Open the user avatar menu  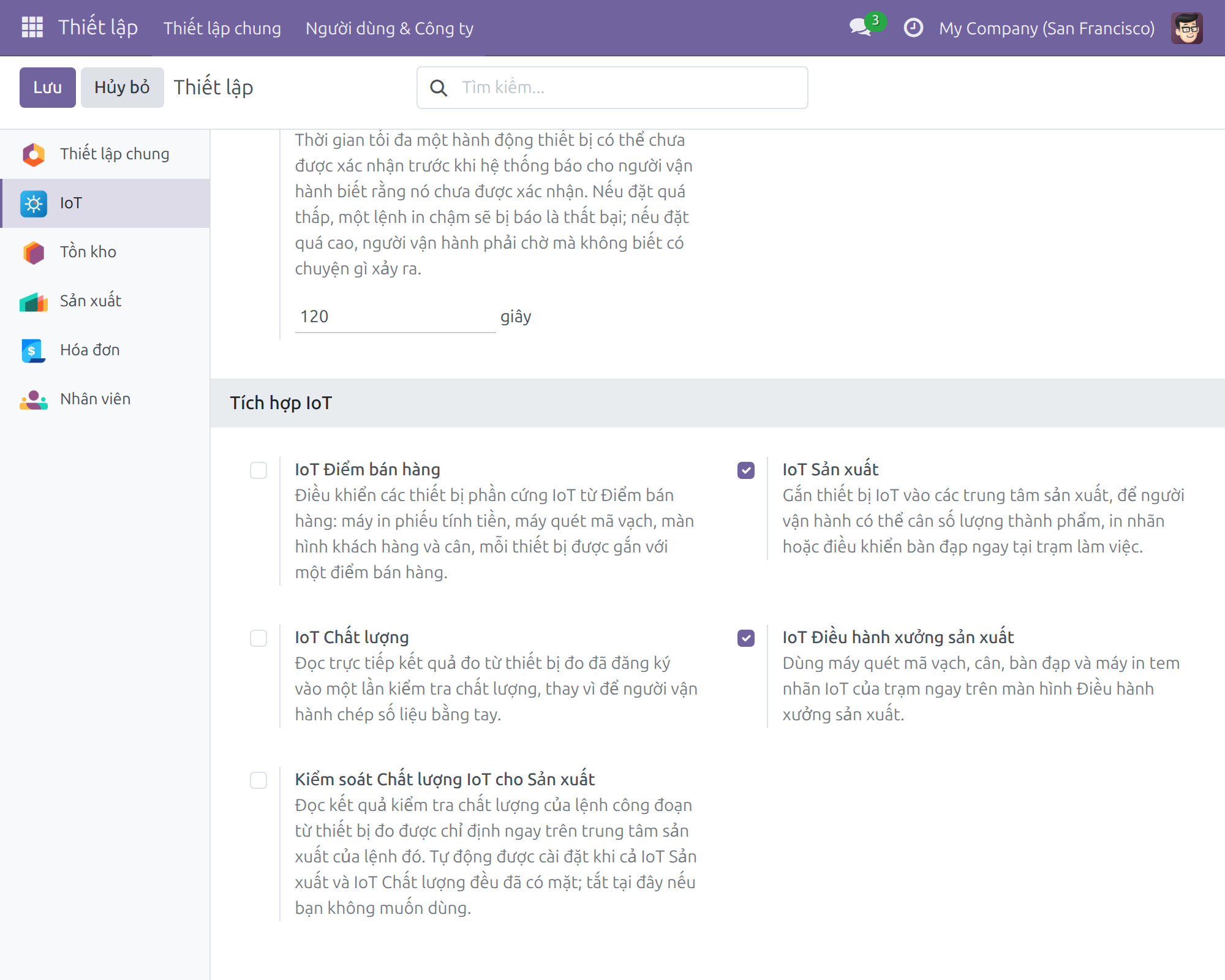(x=1187, y=28)
